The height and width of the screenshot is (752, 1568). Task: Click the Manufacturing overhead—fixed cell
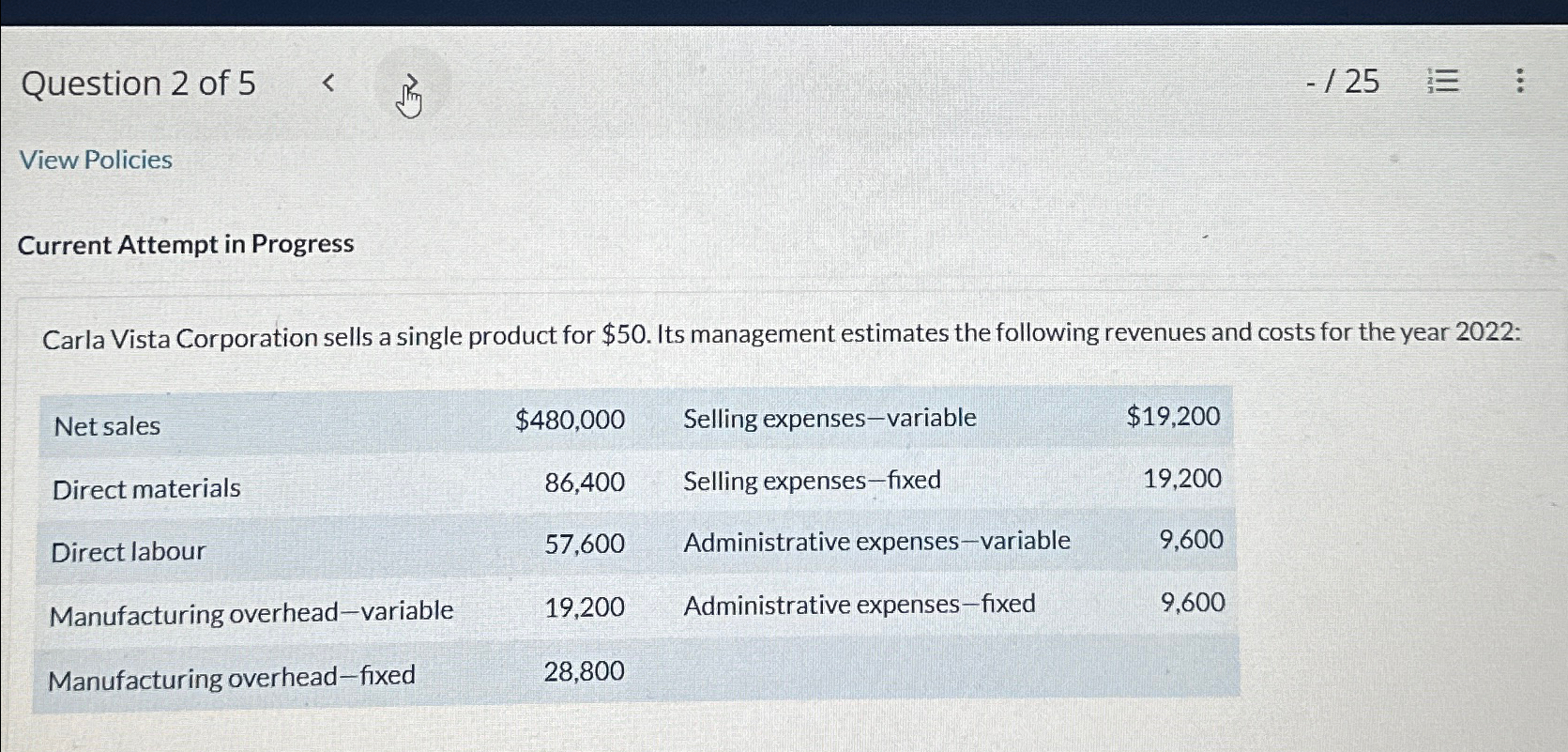[232, 676]
